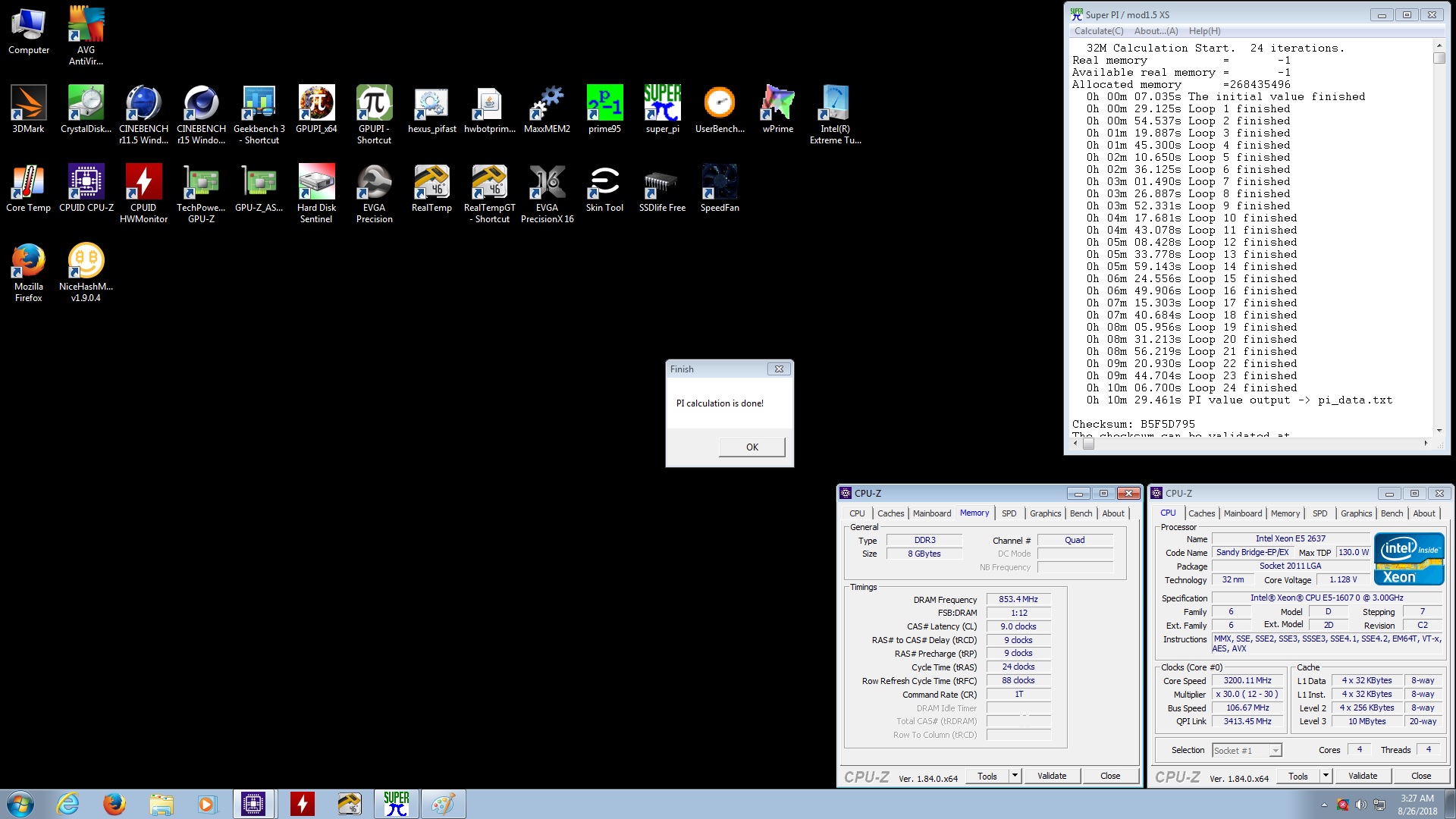Select the super_pi desktop shortcut
The image size is (1456, 819).
pos(662,110)
